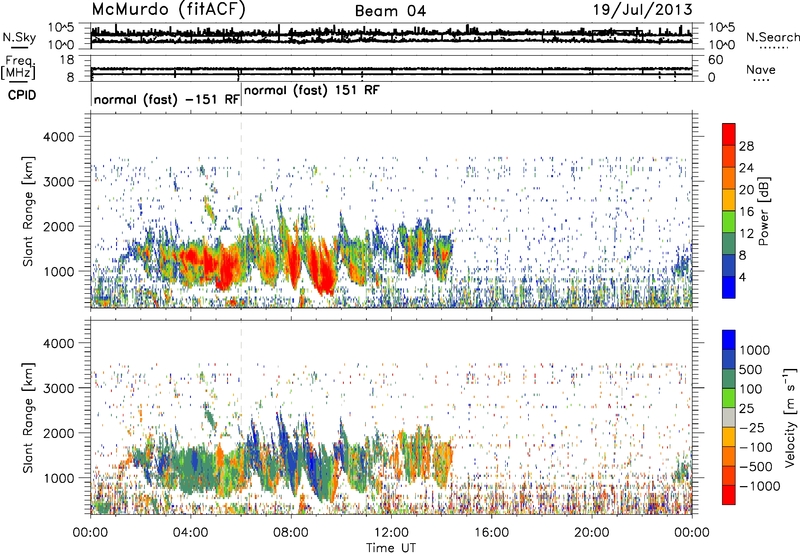
Task: Click the 60 Nave axis tick
Action: (x=715, y=60)
